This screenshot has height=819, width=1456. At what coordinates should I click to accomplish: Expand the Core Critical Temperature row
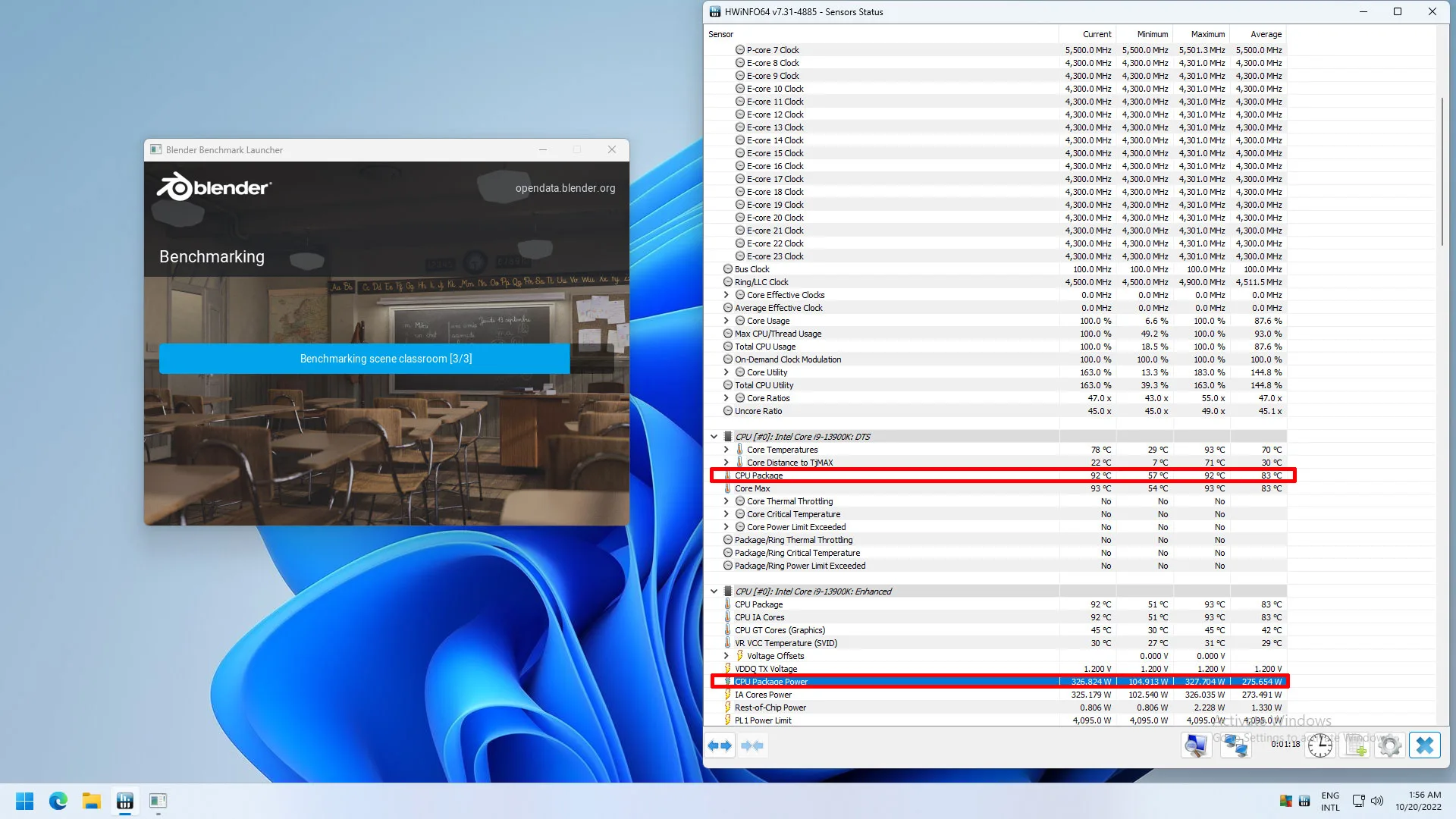point(726,514)
